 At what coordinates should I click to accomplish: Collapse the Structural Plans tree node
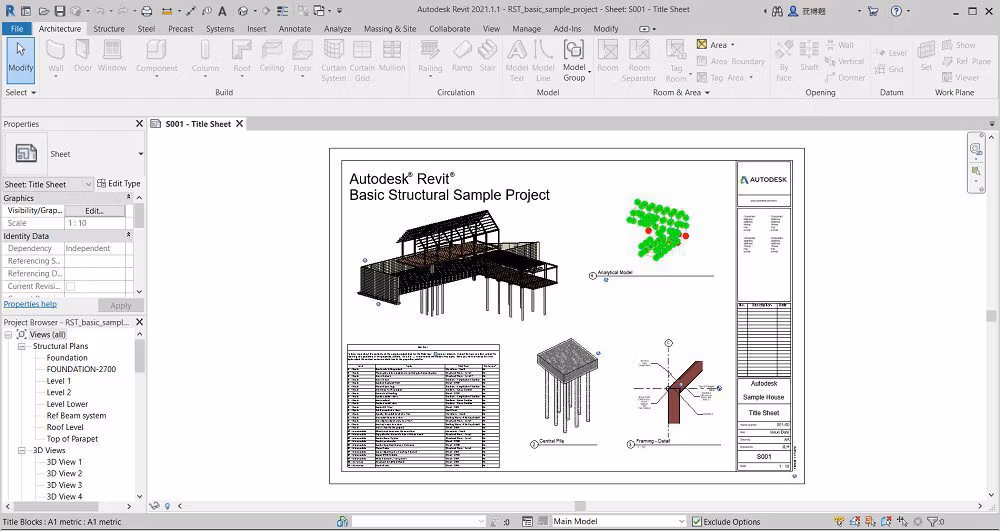click(22, 346)
